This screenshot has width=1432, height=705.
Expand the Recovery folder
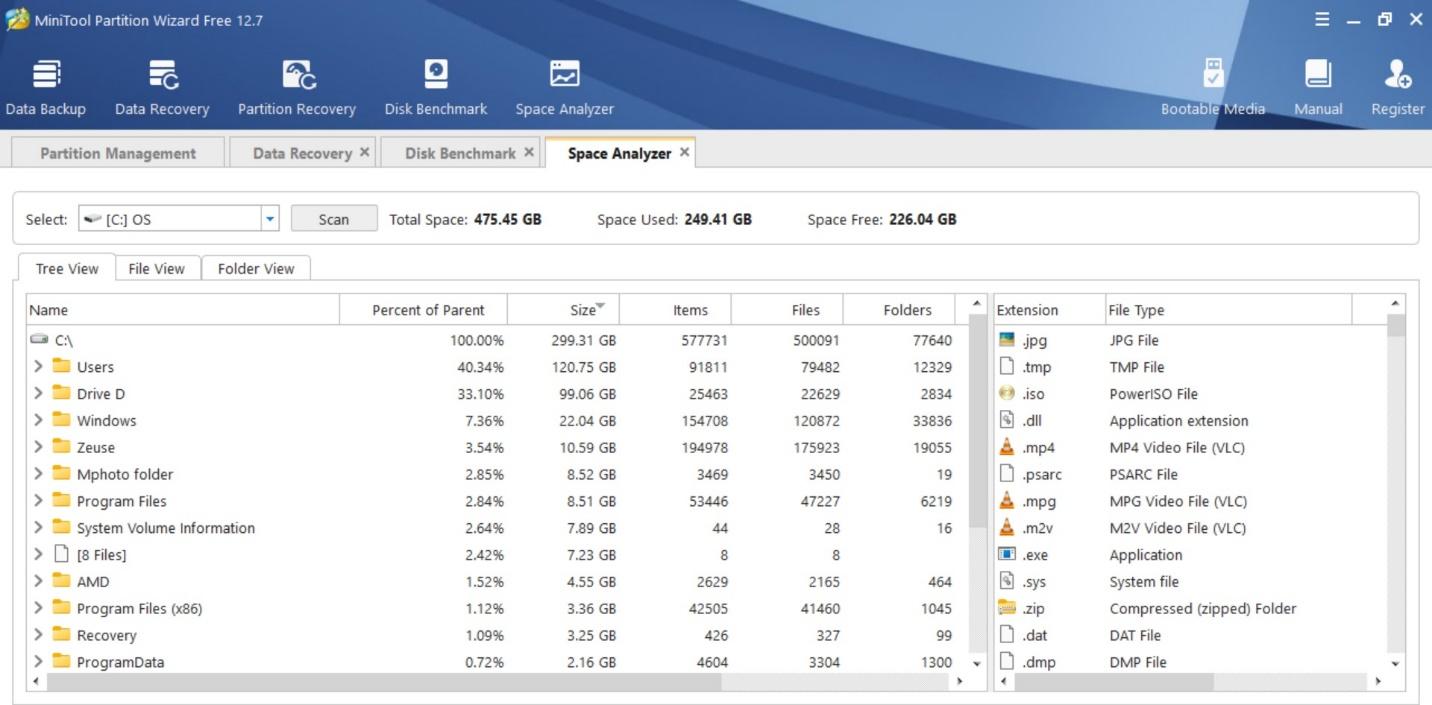[38, 635]
